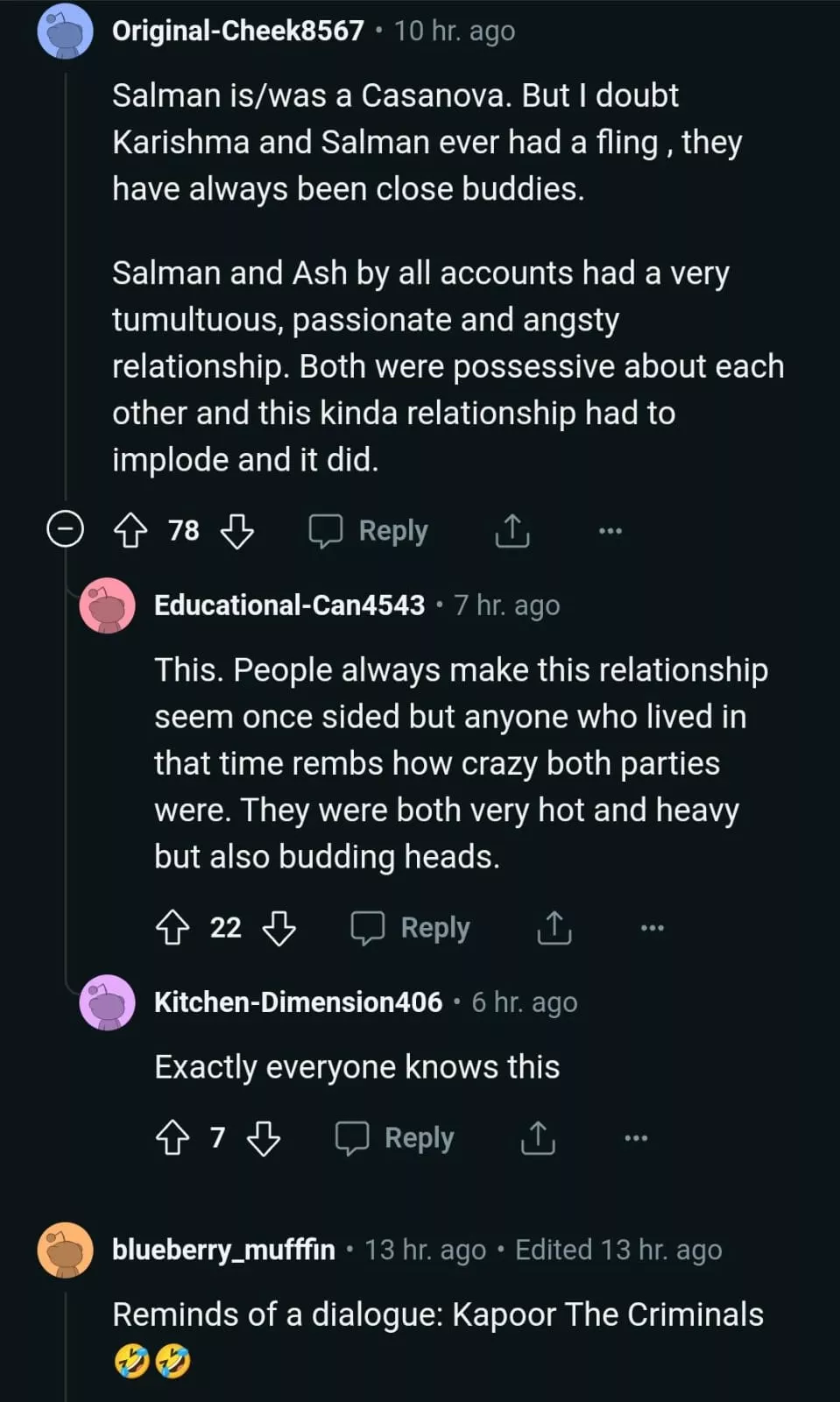Open blueberry_mufffin's avatar
The height and width of the screenshot is (1402, 840).
point(66,1250)
